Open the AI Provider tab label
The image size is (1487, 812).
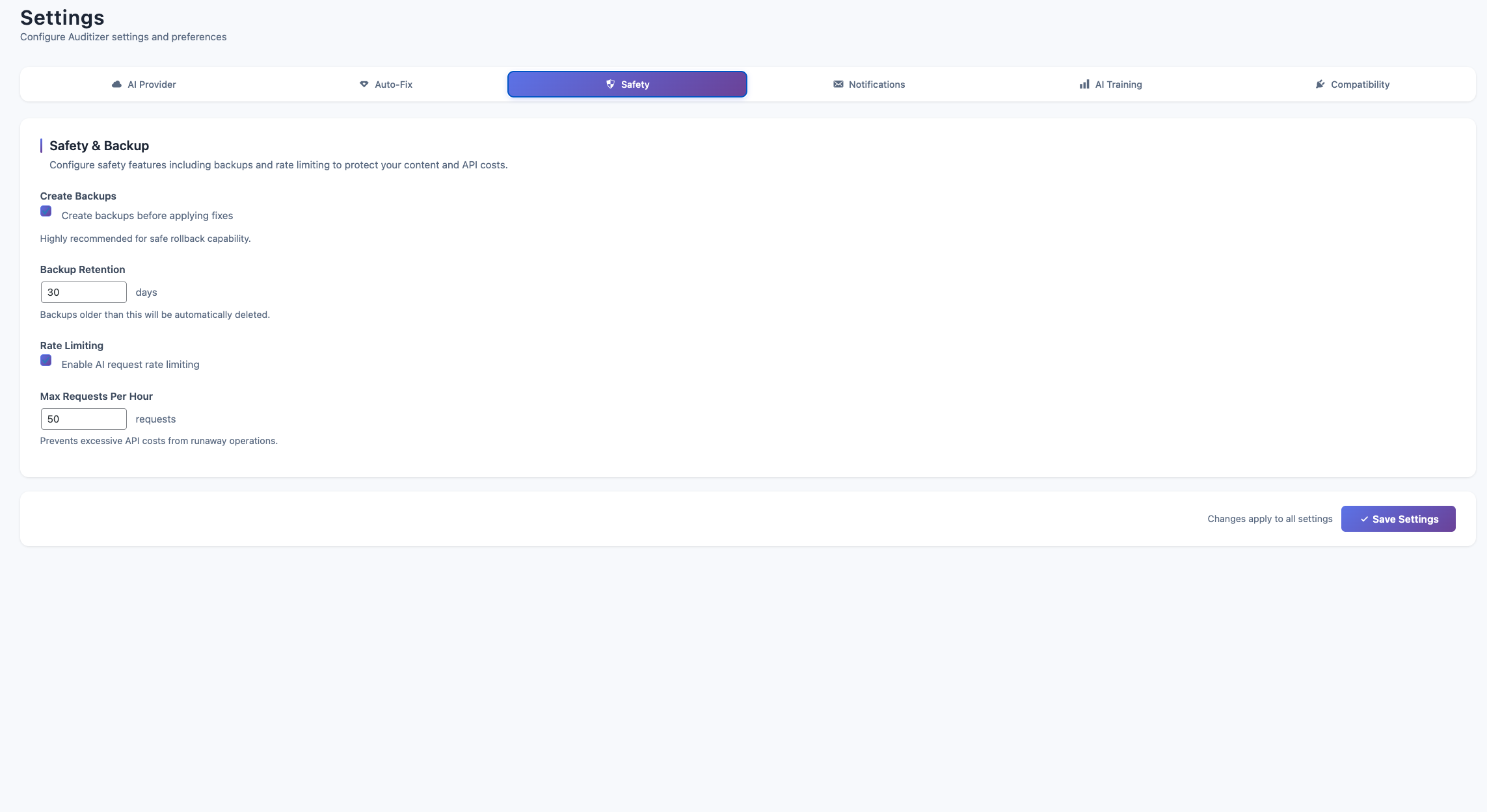coord(152,85)
